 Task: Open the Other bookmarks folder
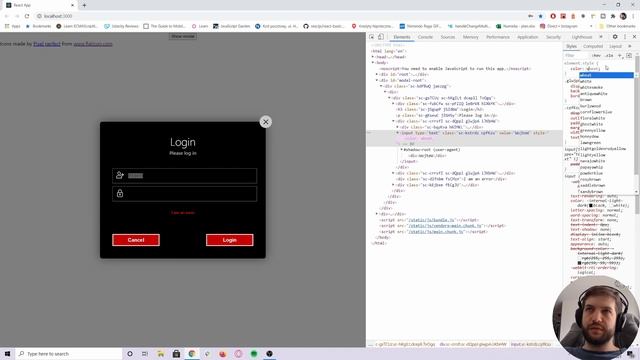click(x=617, y=26)
